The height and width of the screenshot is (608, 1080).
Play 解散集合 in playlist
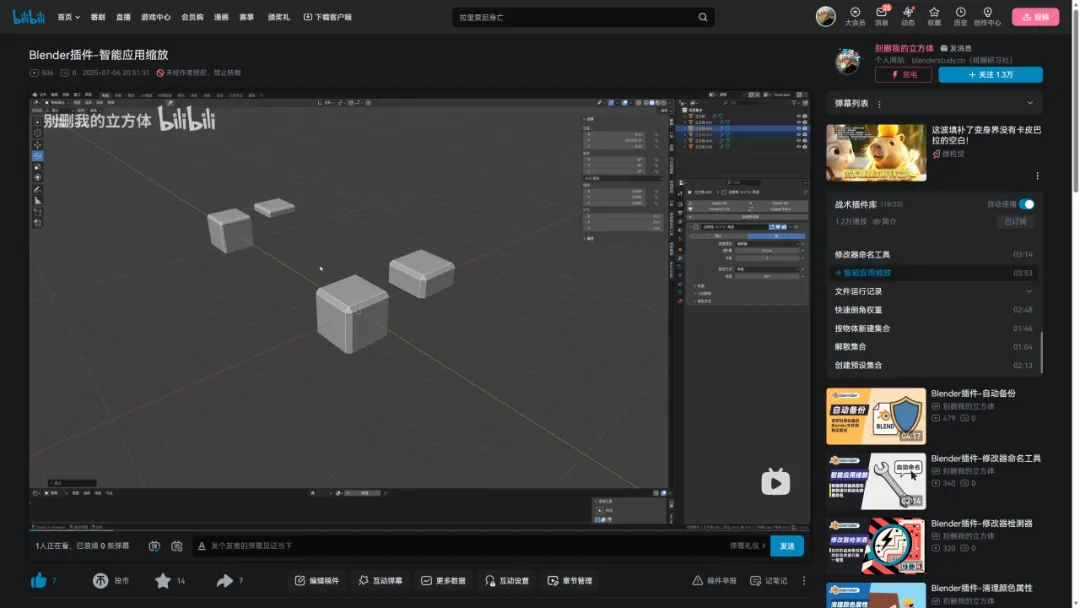[x=933, y=347]
